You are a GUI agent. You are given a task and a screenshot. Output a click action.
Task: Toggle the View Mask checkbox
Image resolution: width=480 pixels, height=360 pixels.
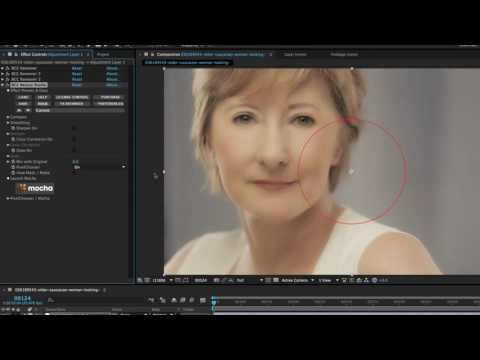[x=74, y=173]
